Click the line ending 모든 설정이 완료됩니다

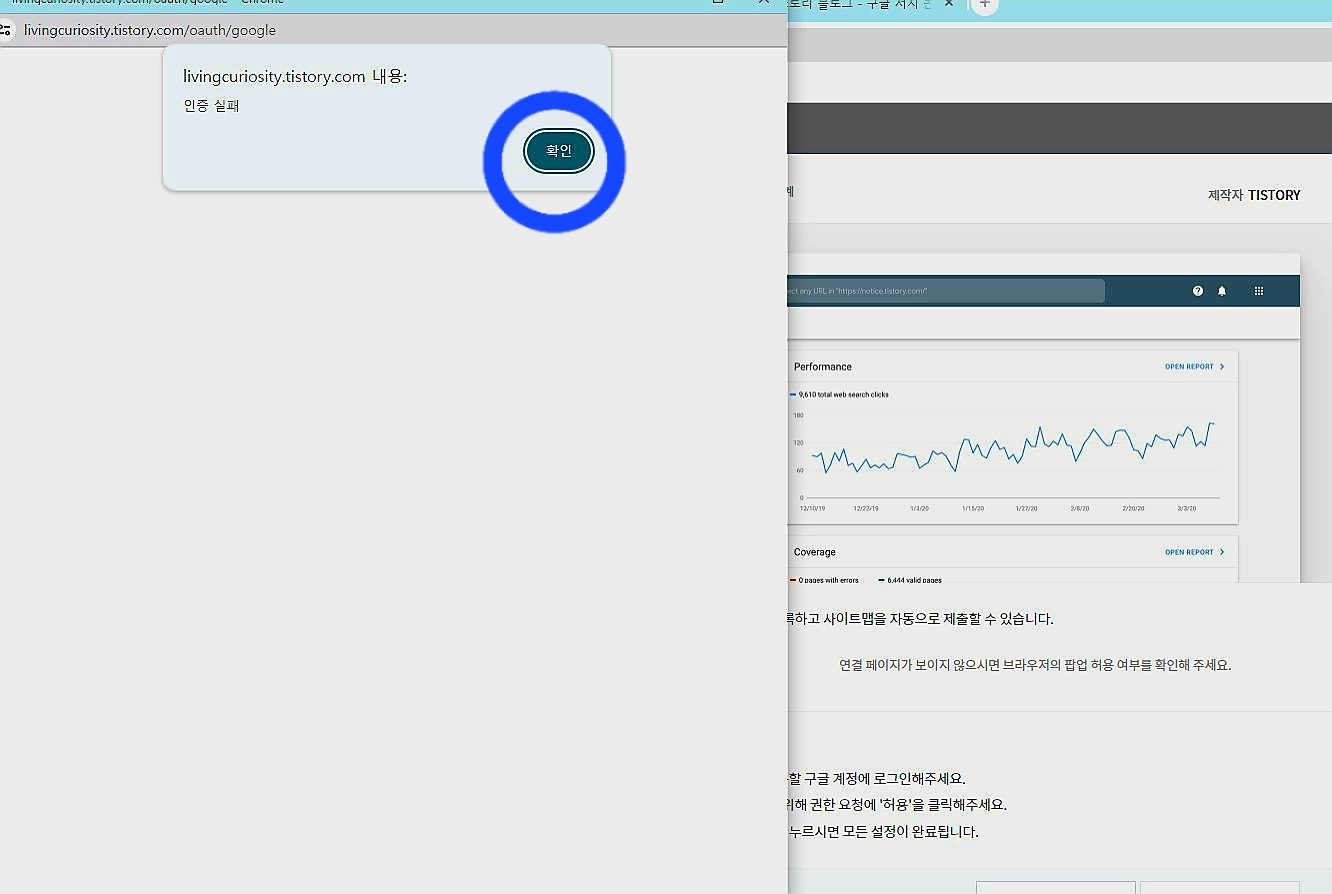click(884, 831)
